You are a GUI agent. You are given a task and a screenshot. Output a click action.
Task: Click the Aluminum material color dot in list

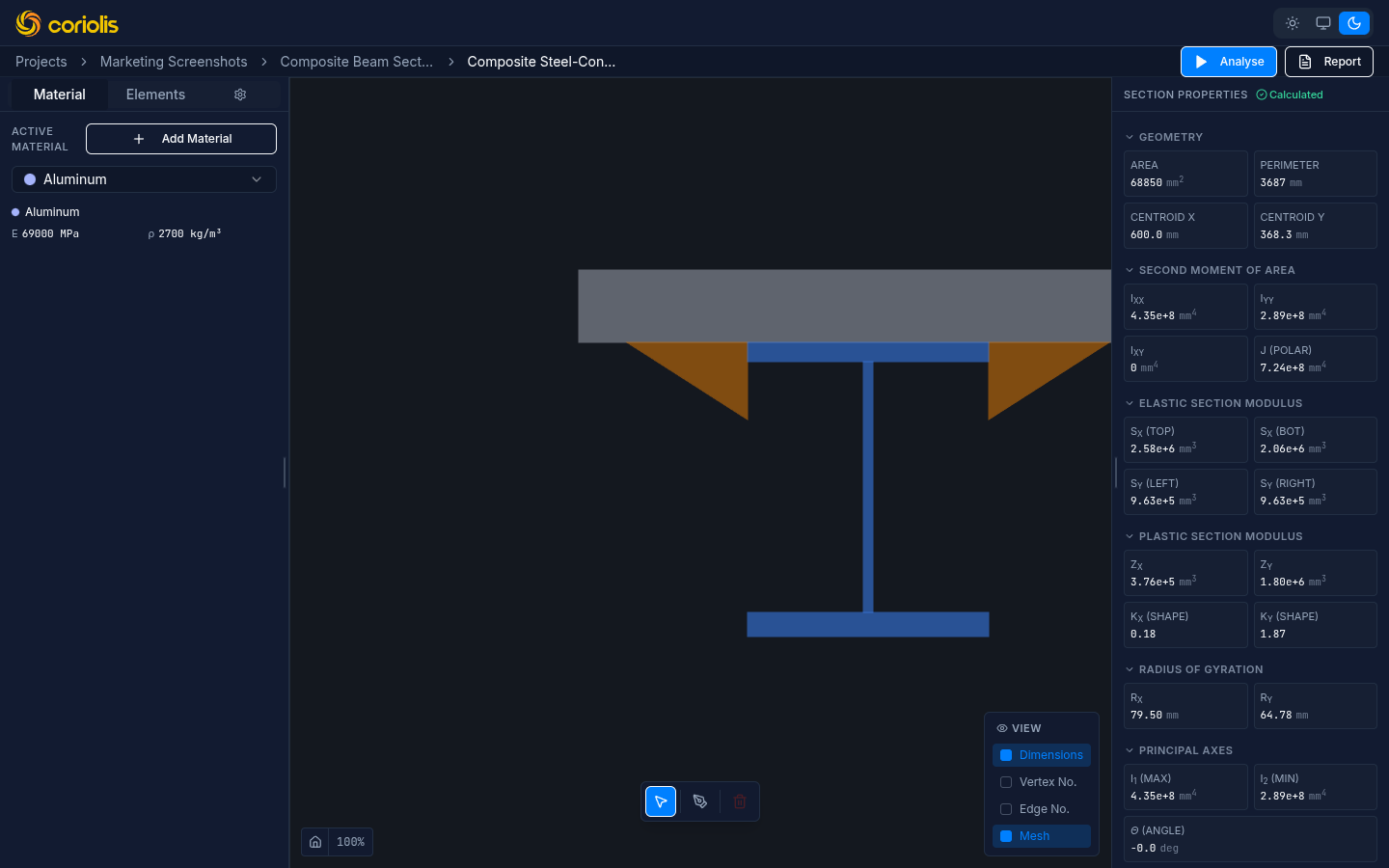coord(15,212)
